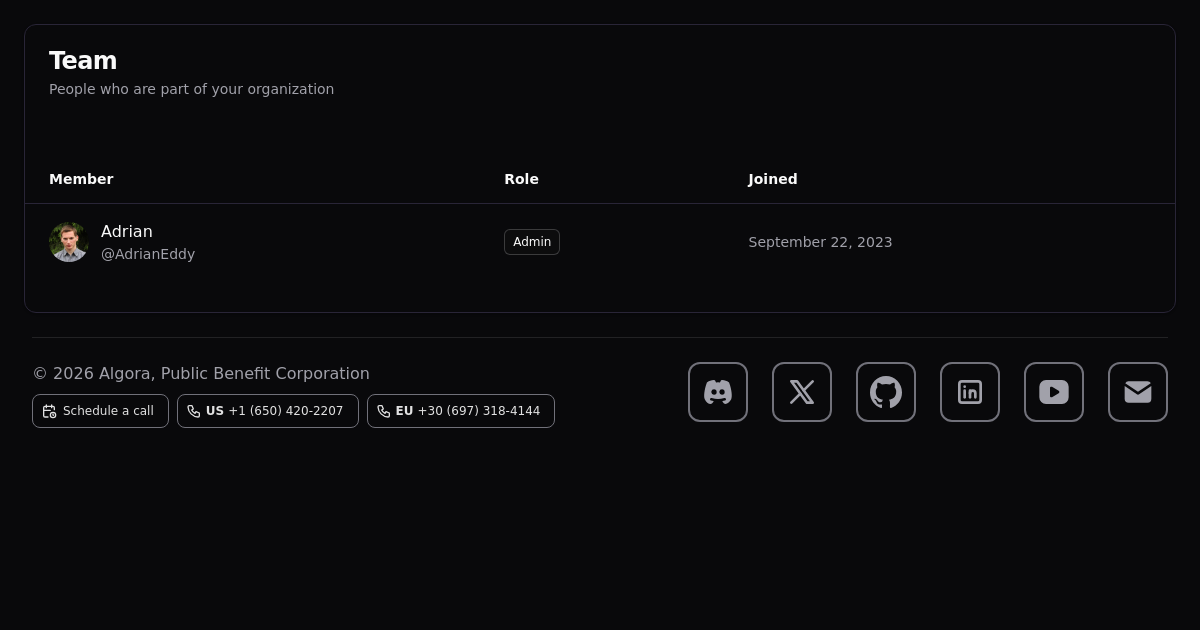Open the GitHub icon link
Screen dimensions: 1200x630
click(x=885, y=392)
